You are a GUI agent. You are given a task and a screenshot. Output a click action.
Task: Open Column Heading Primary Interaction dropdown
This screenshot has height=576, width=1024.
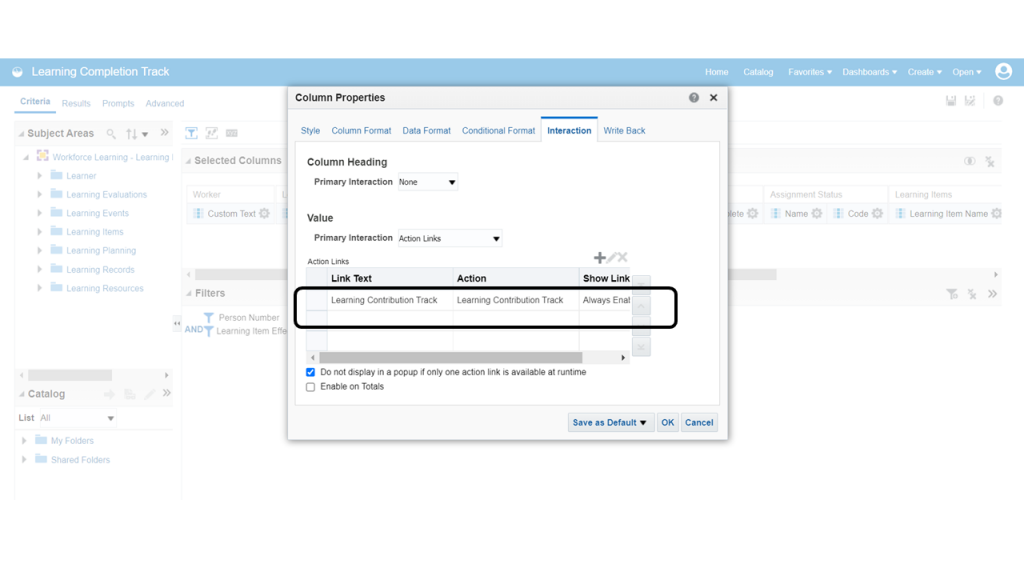tap(427, 183)
